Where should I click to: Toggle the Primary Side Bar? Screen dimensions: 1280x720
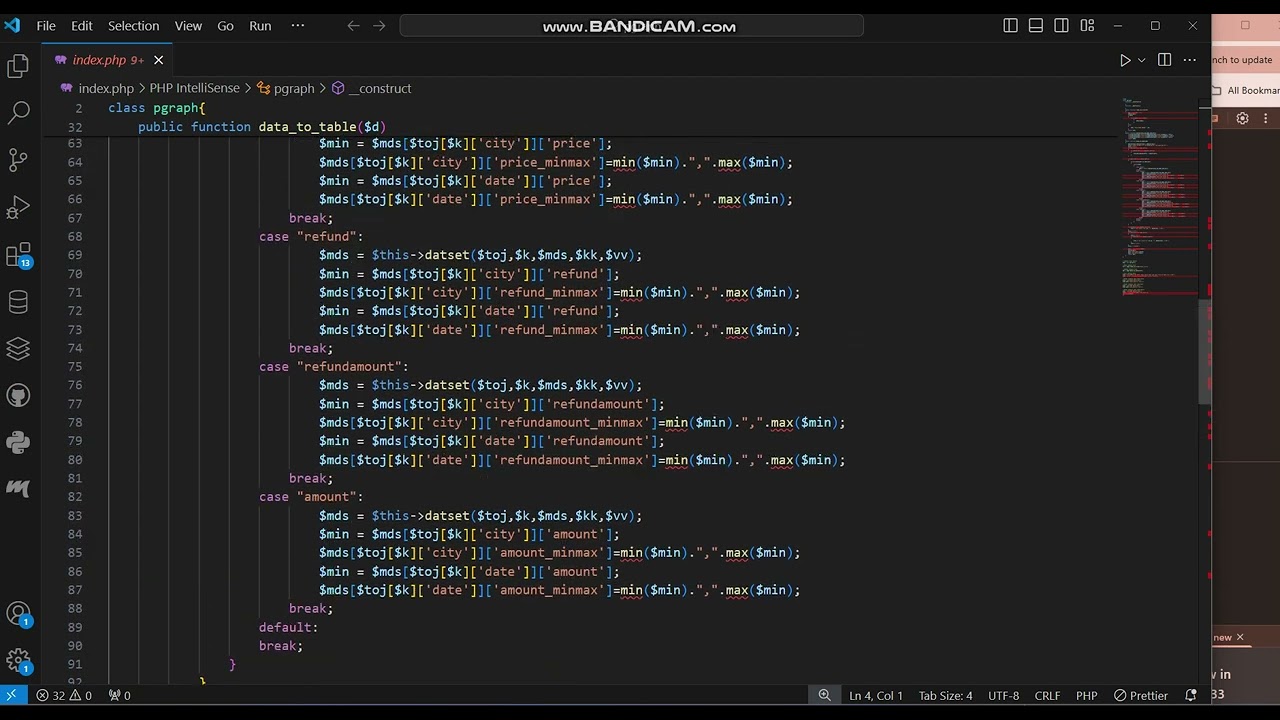pos(1010,26)
